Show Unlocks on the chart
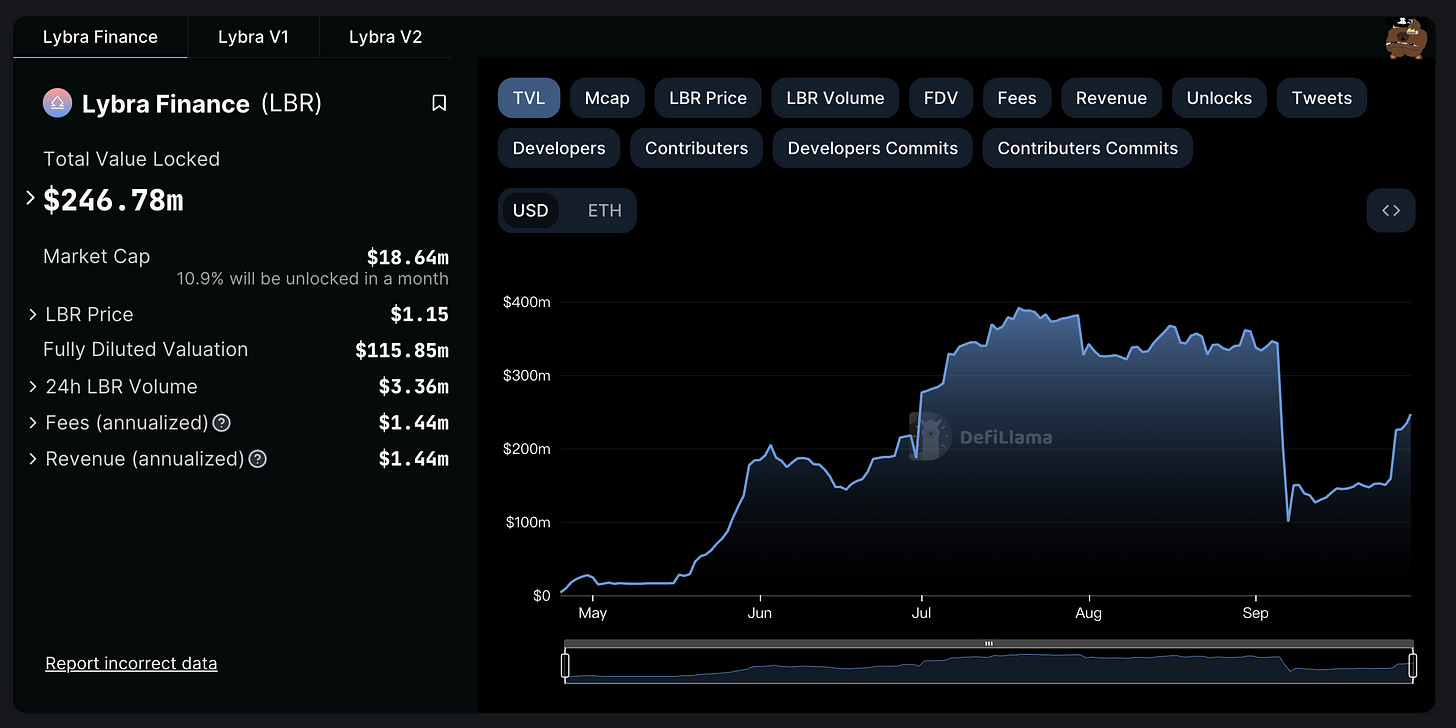 click(1219, 98)
